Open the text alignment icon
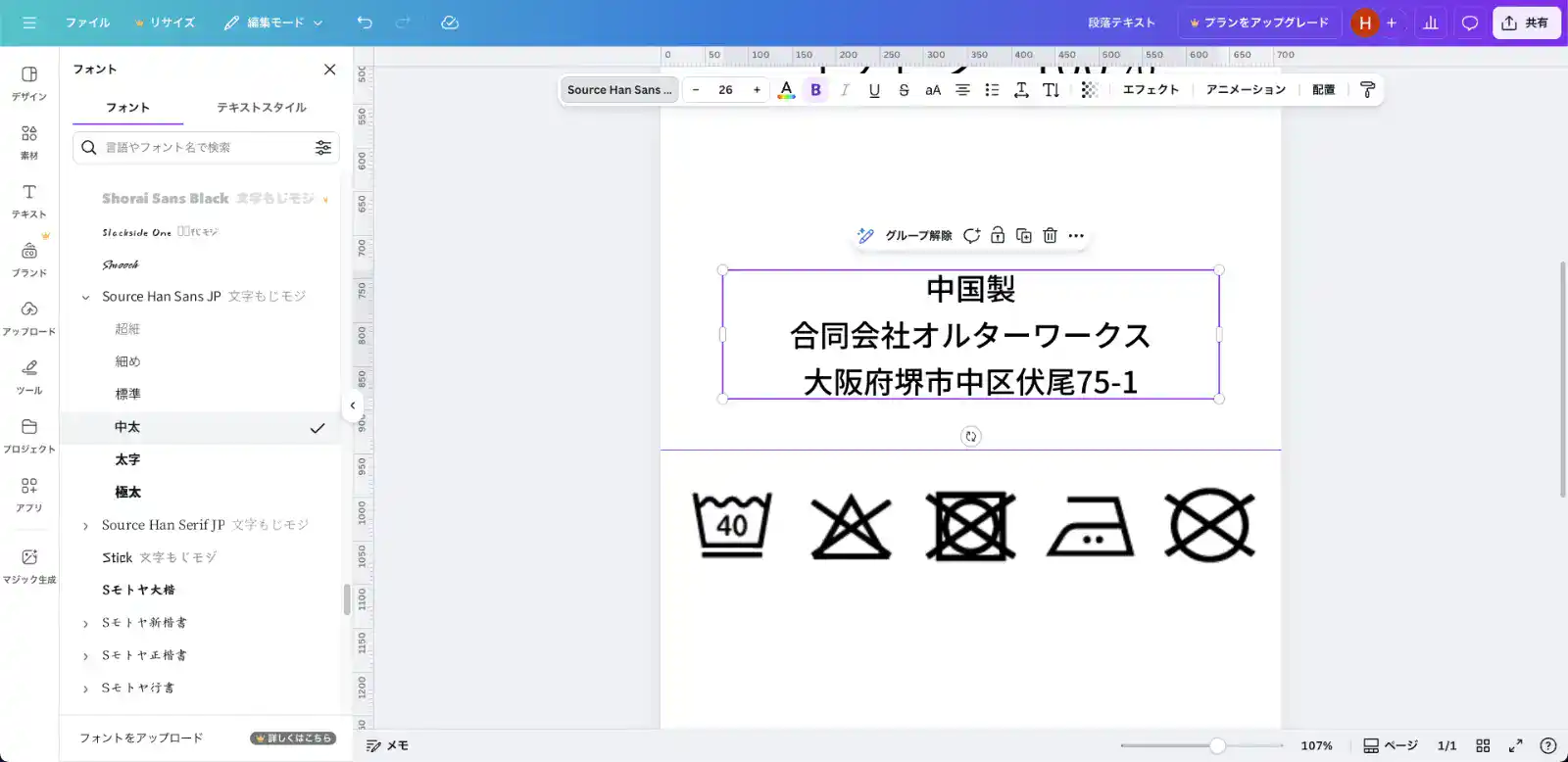 click(x=962, y=90)
